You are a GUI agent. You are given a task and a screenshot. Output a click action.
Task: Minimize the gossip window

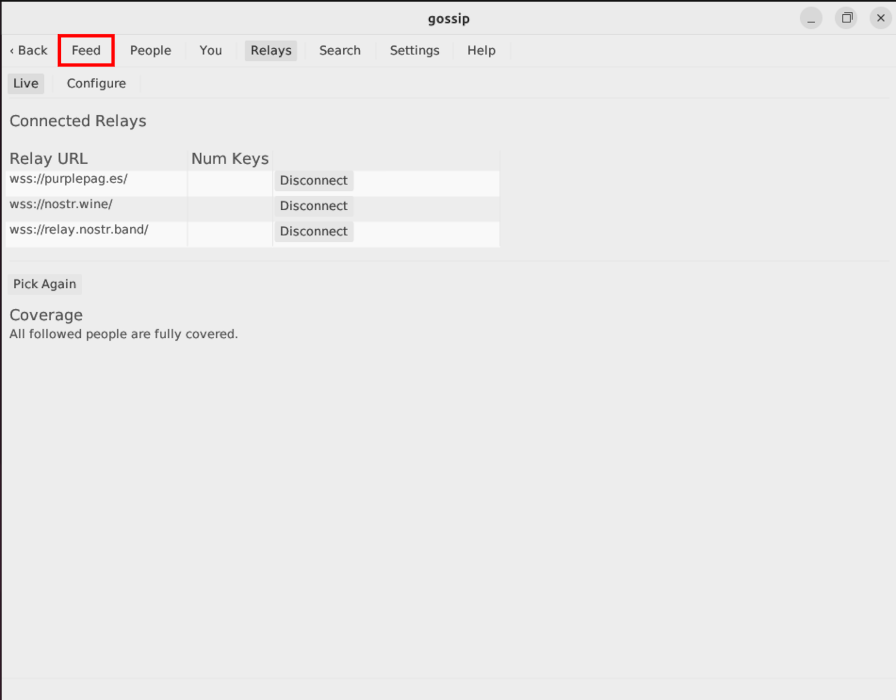[810, 17]
